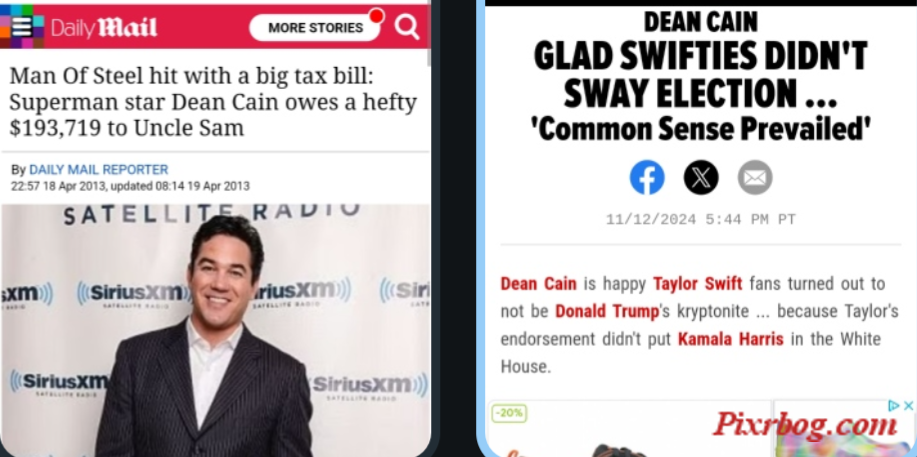
Task: Click the tax bill article headline
Action: click(213, 102)
